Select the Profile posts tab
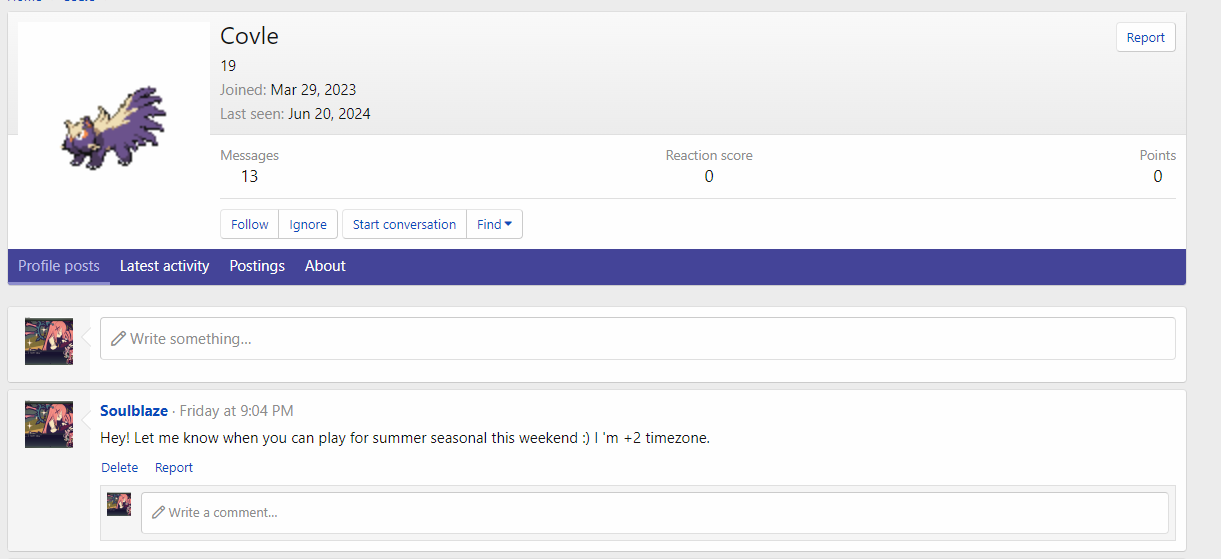 click(59, 266)
